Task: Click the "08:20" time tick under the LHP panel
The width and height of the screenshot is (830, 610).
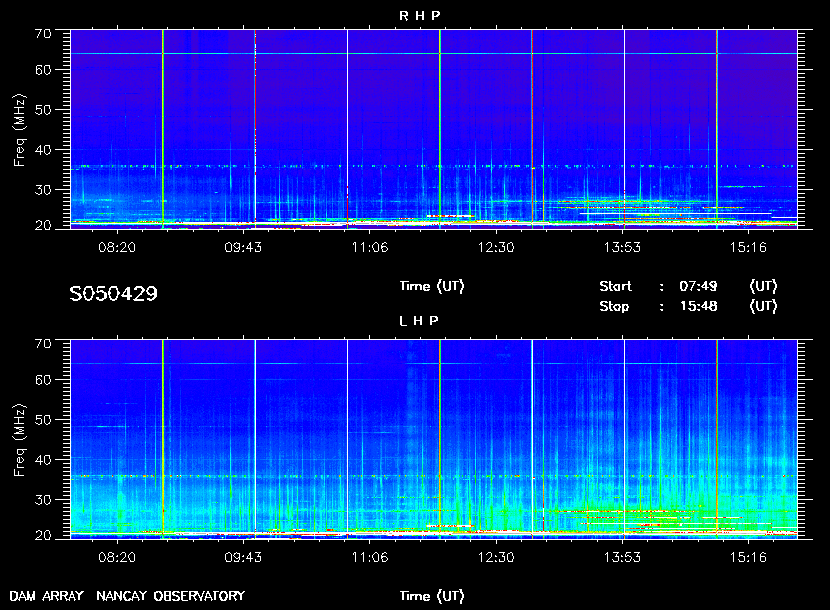Action: click(x=117, y=558)
